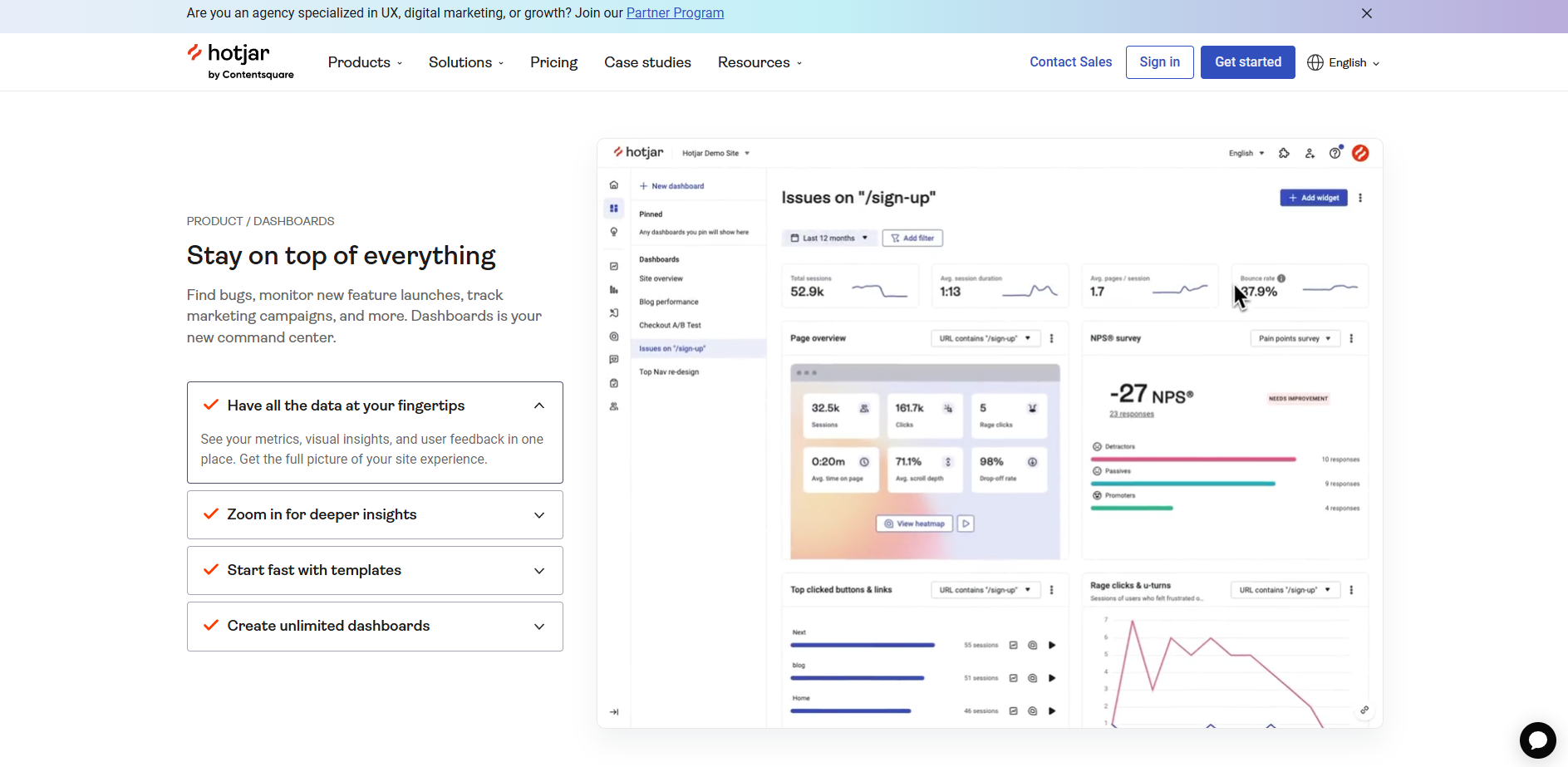The height and width of the screenshot is (767, 1568).
Task: Open Rage clicks URL contains dropdown
Action: click(1285, 590)
